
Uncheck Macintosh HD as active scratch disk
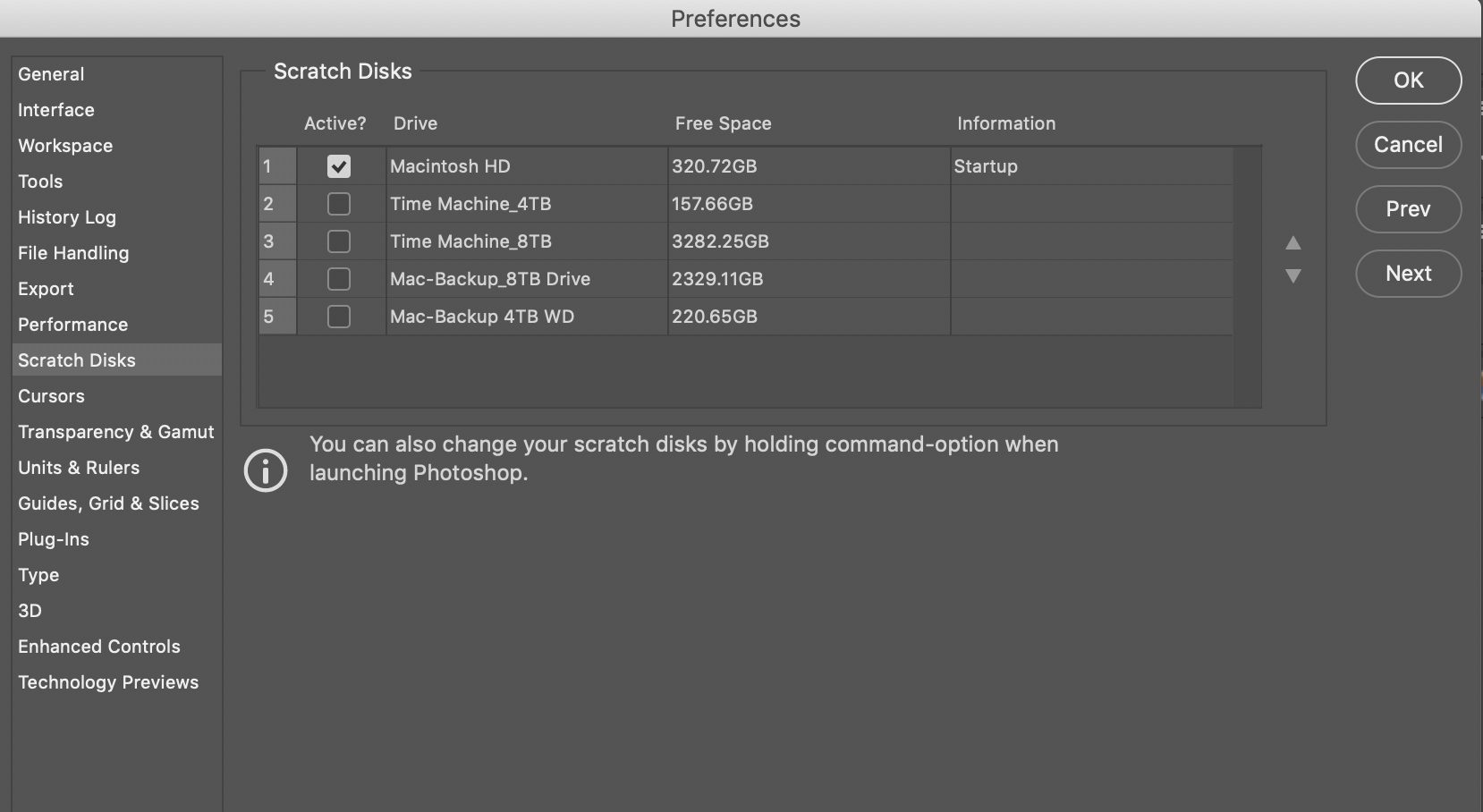point(338,165)
